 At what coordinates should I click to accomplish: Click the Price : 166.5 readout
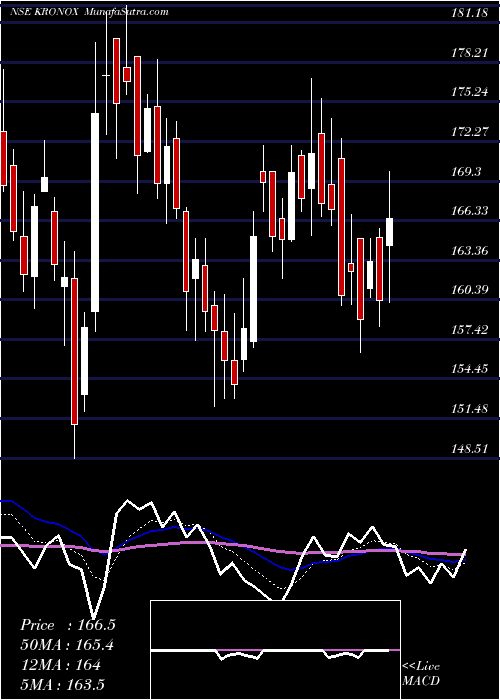[x=68, y=625]
